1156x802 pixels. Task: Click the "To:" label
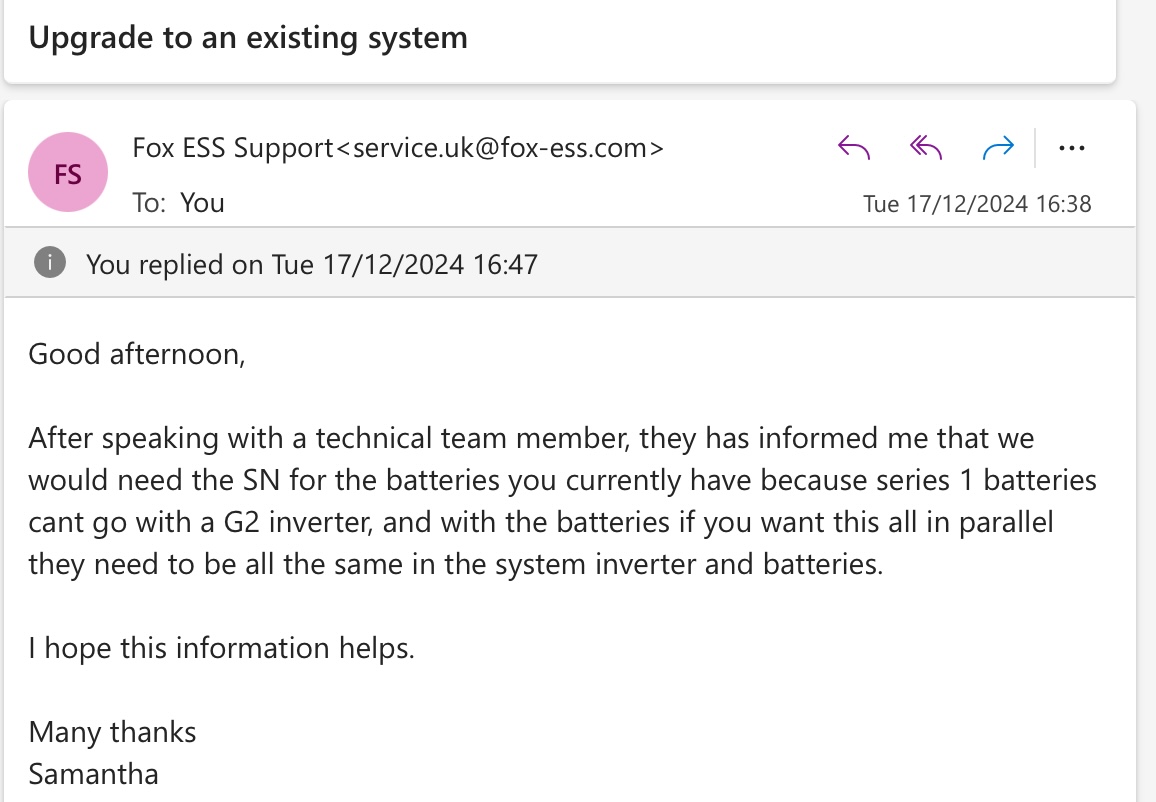149,203
